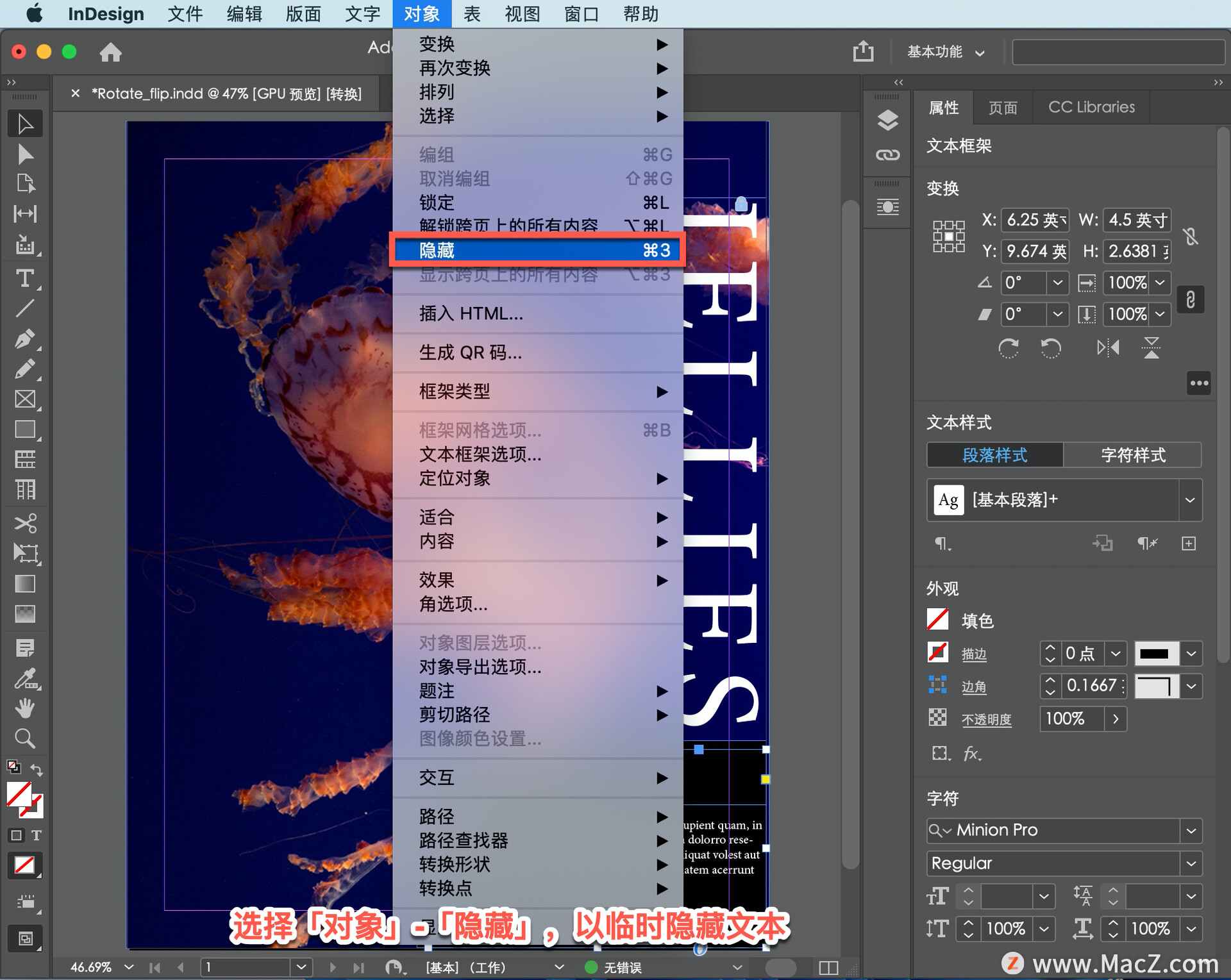The image size is (1231, 980).
Task: Go to next page button
Action: coord(332,967)
